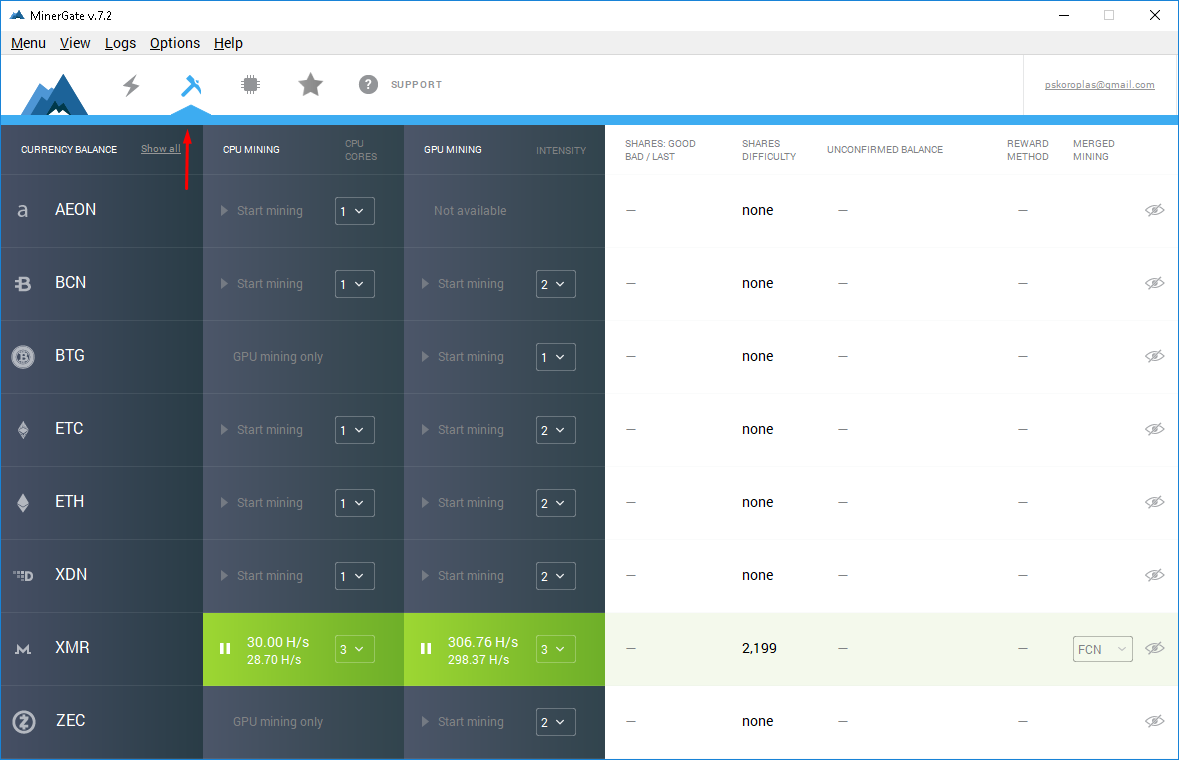Expand the XMR CPU cores dropdown
Image resolution: width=1179 pixels, height=760 pixels.
(x=355, y=649)
